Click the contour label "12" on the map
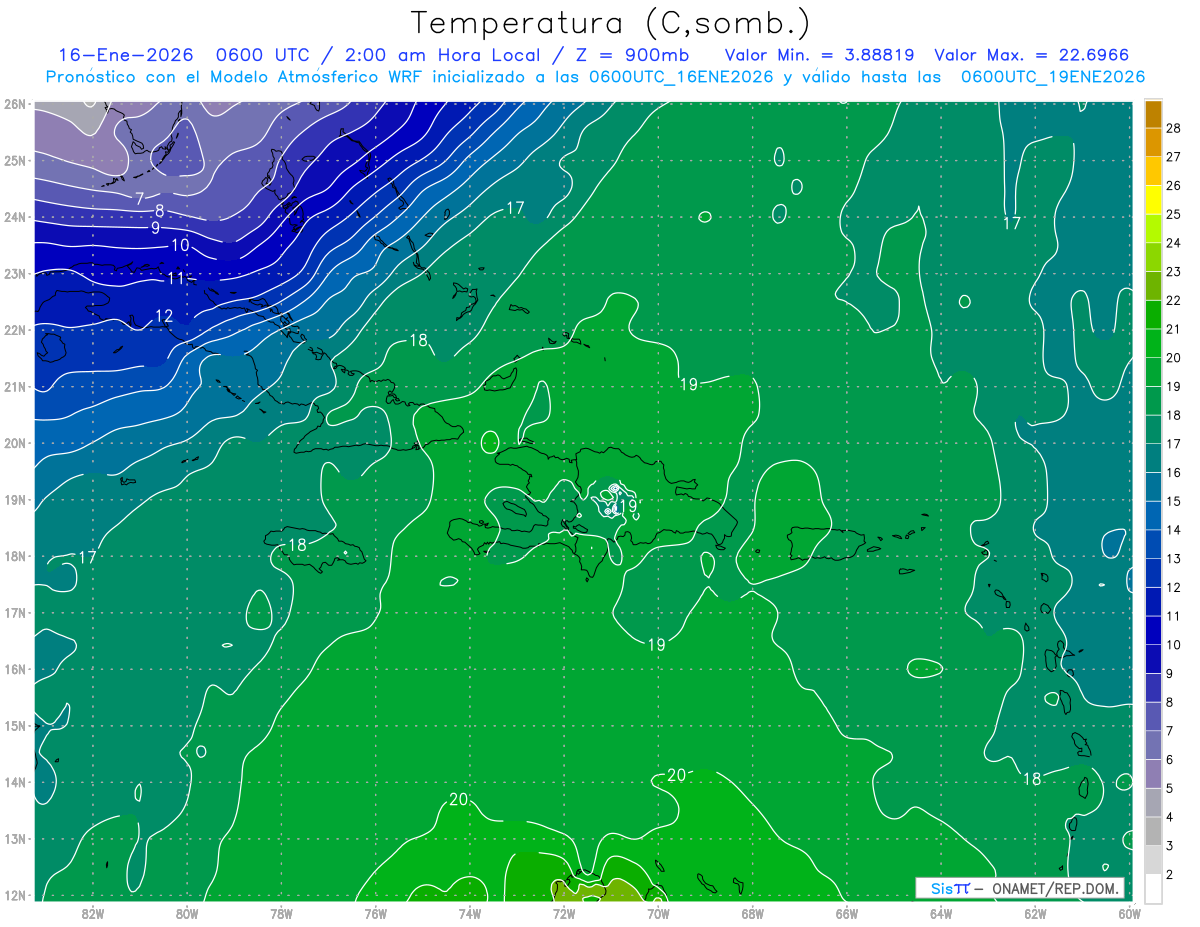This screenshot has height=927, width=1200. [164, 316]
